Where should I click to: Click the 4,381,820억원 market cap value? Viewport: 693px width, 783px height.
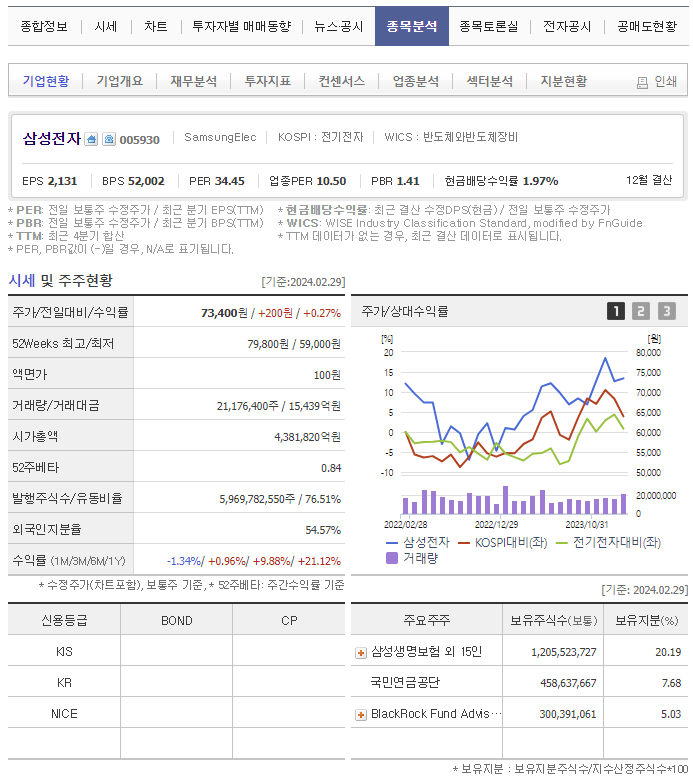point(307,437)
